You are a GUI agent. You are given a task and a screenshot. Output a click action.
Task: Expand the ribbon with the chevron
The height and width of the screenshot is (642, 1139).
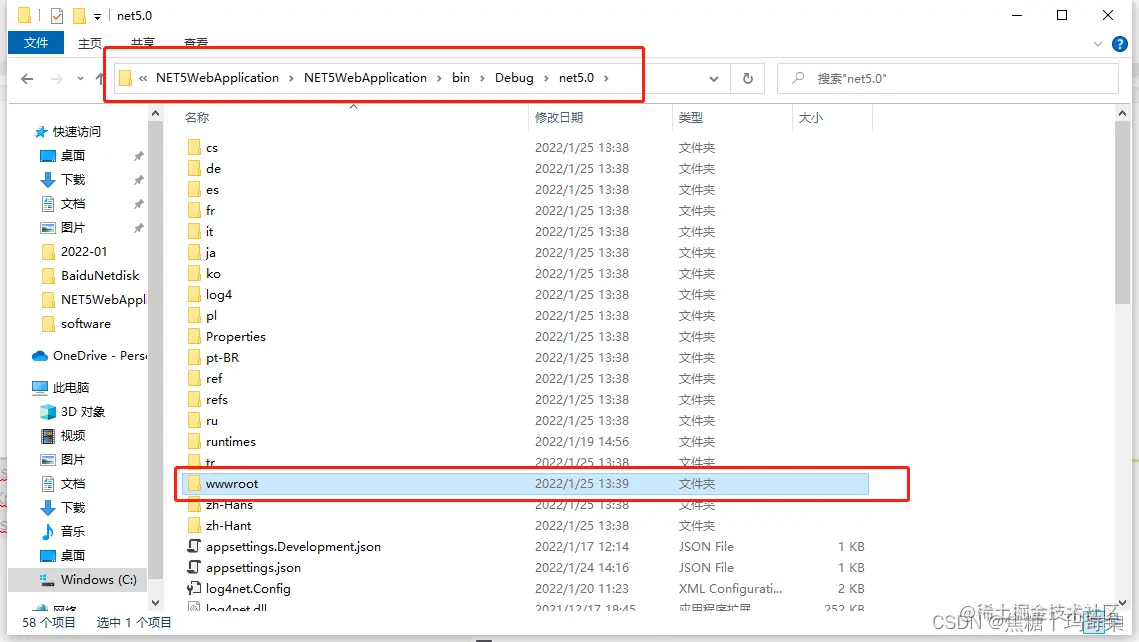[1098, 44]
